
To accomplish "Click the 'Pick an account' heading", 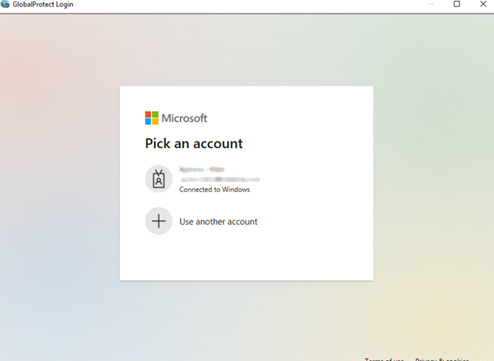I will [194, 144].
